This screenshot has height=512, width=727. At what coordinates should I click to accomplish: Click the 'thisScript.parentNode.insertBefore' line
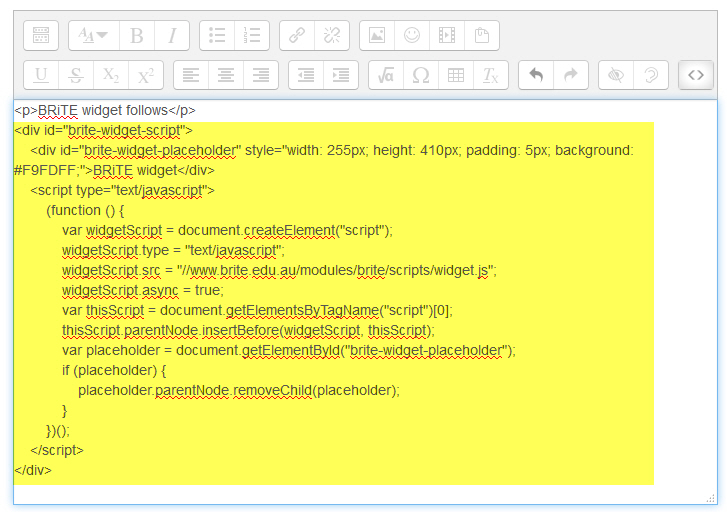(x=249, y=330)
